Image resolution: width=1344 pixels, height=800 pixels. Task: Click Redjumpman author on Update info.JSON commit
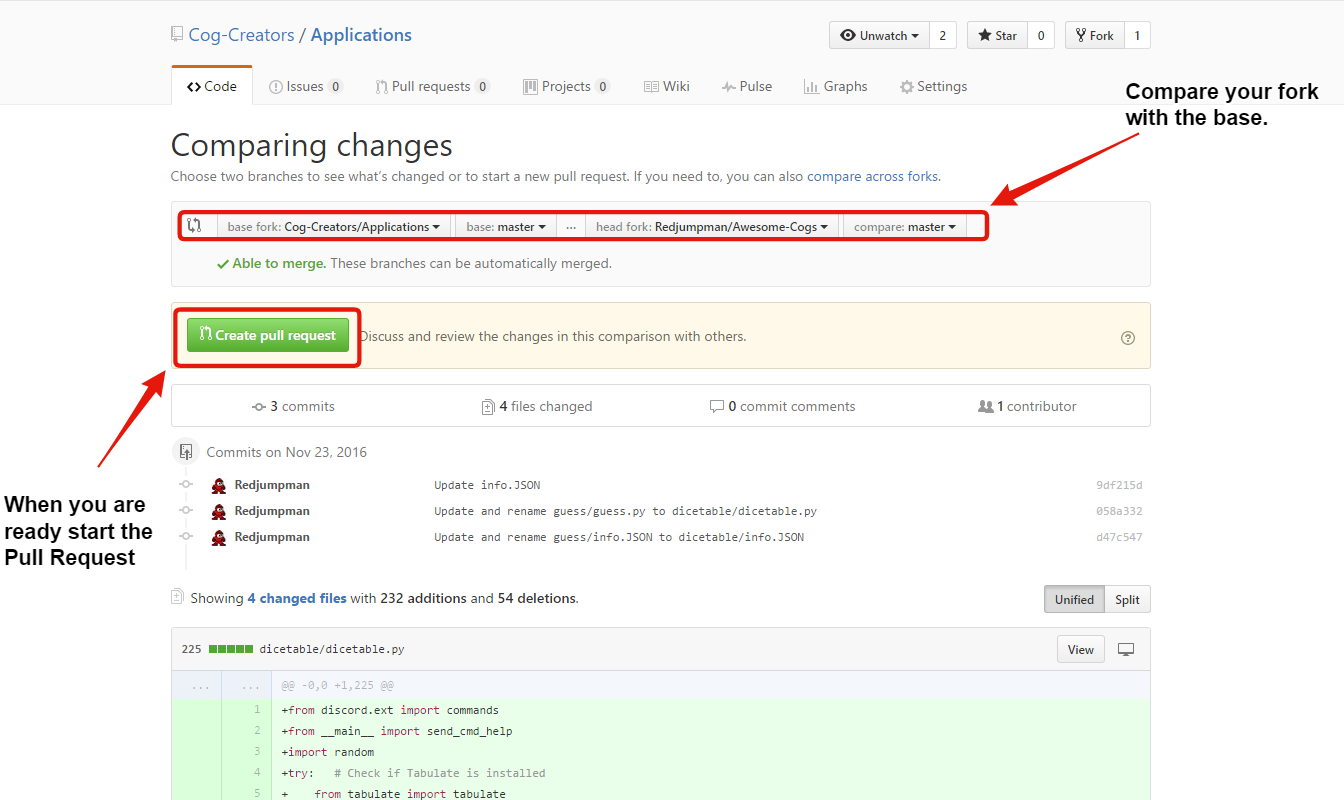click(x=272, y=485)
